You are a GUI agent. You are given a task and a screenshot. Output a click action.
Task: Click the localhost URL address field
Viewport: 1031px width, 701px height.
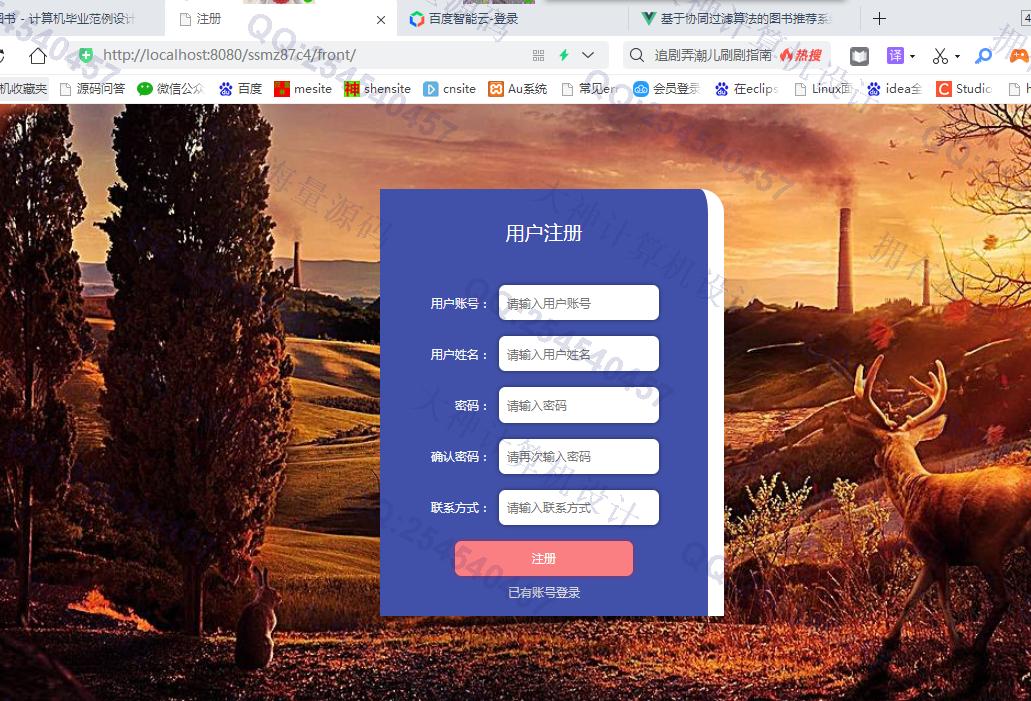coord(229,55)
